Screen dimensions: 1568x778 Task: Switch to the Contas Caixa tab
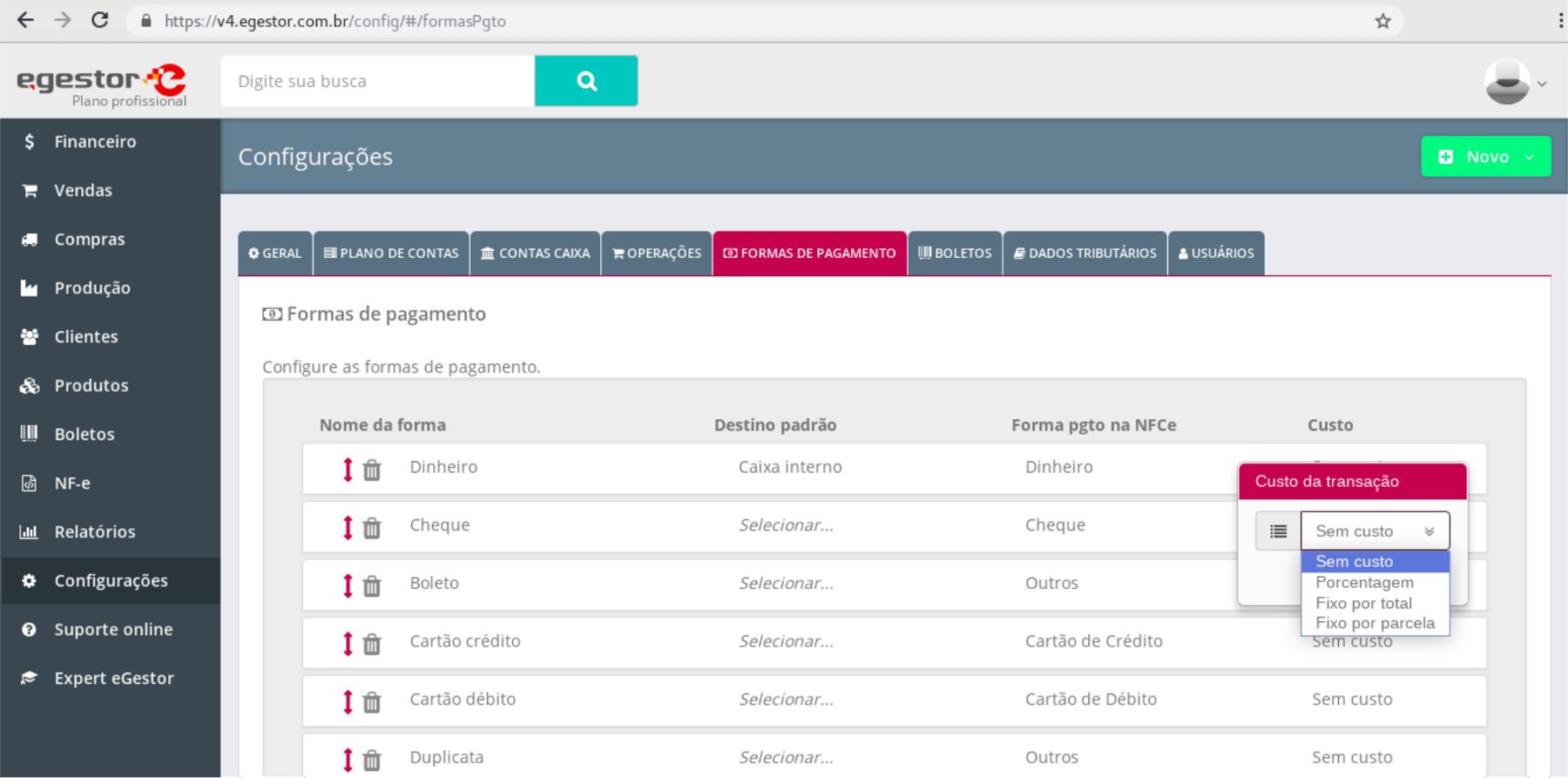point(535,254)
